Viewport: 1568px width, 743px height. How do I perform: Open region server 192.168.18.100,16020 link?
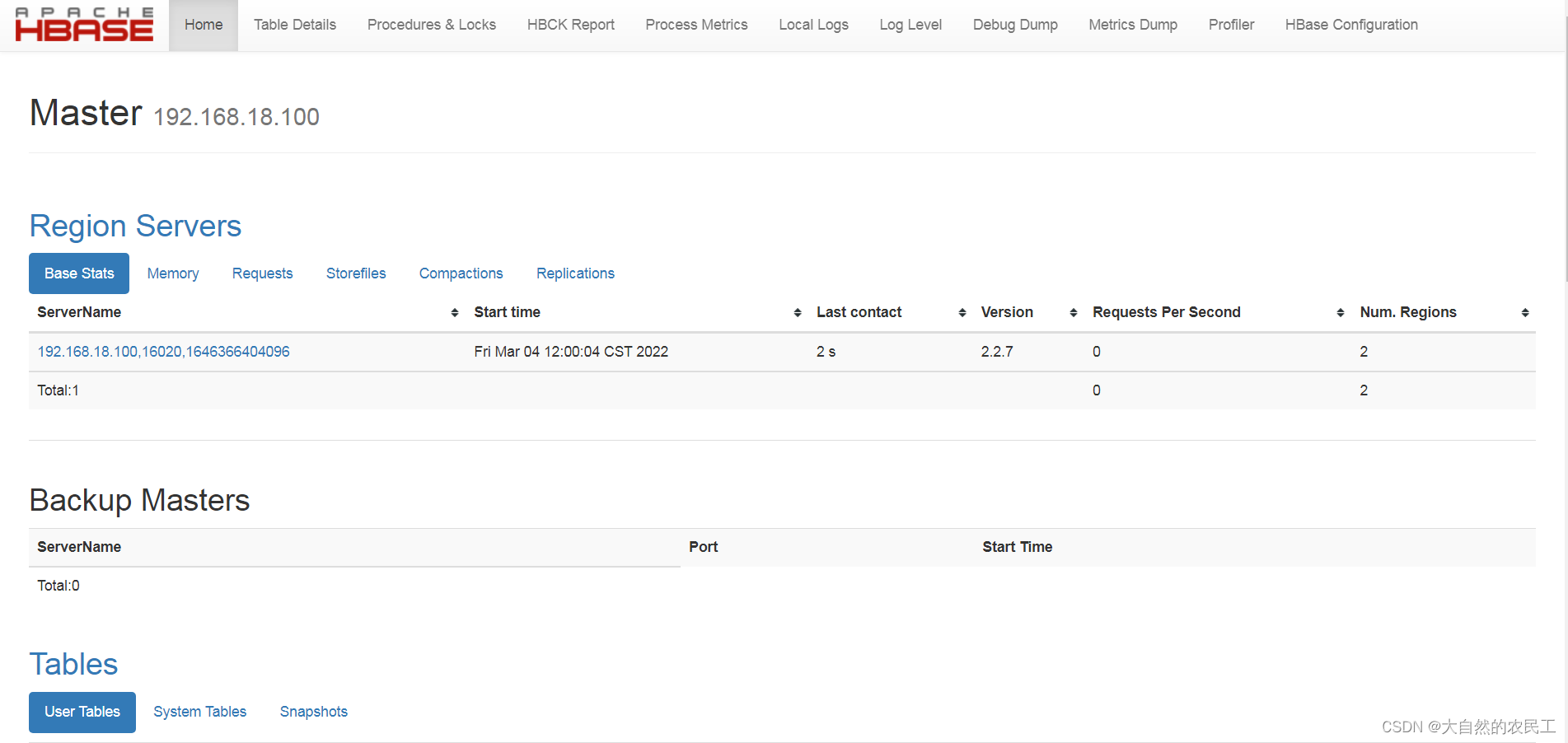coord(163,352)
